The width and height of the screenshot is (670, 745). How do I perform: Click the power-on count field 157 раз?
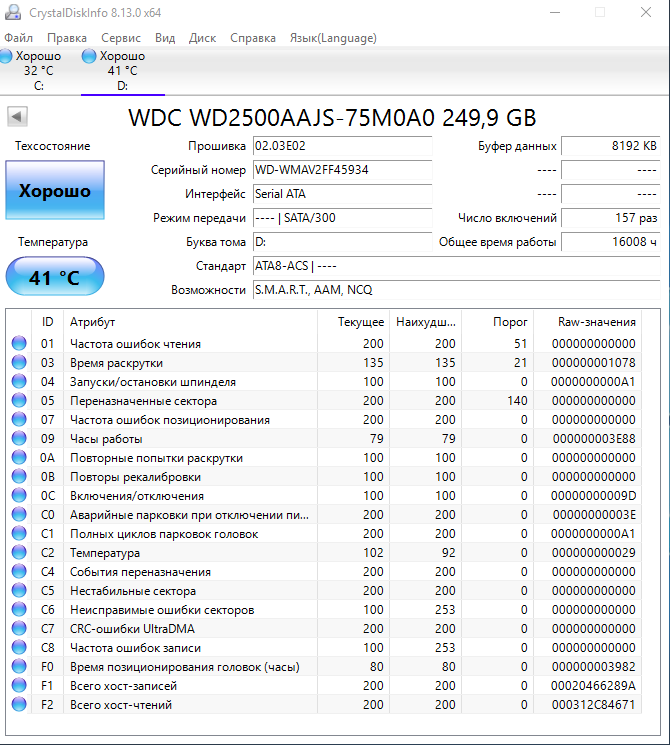611,218
